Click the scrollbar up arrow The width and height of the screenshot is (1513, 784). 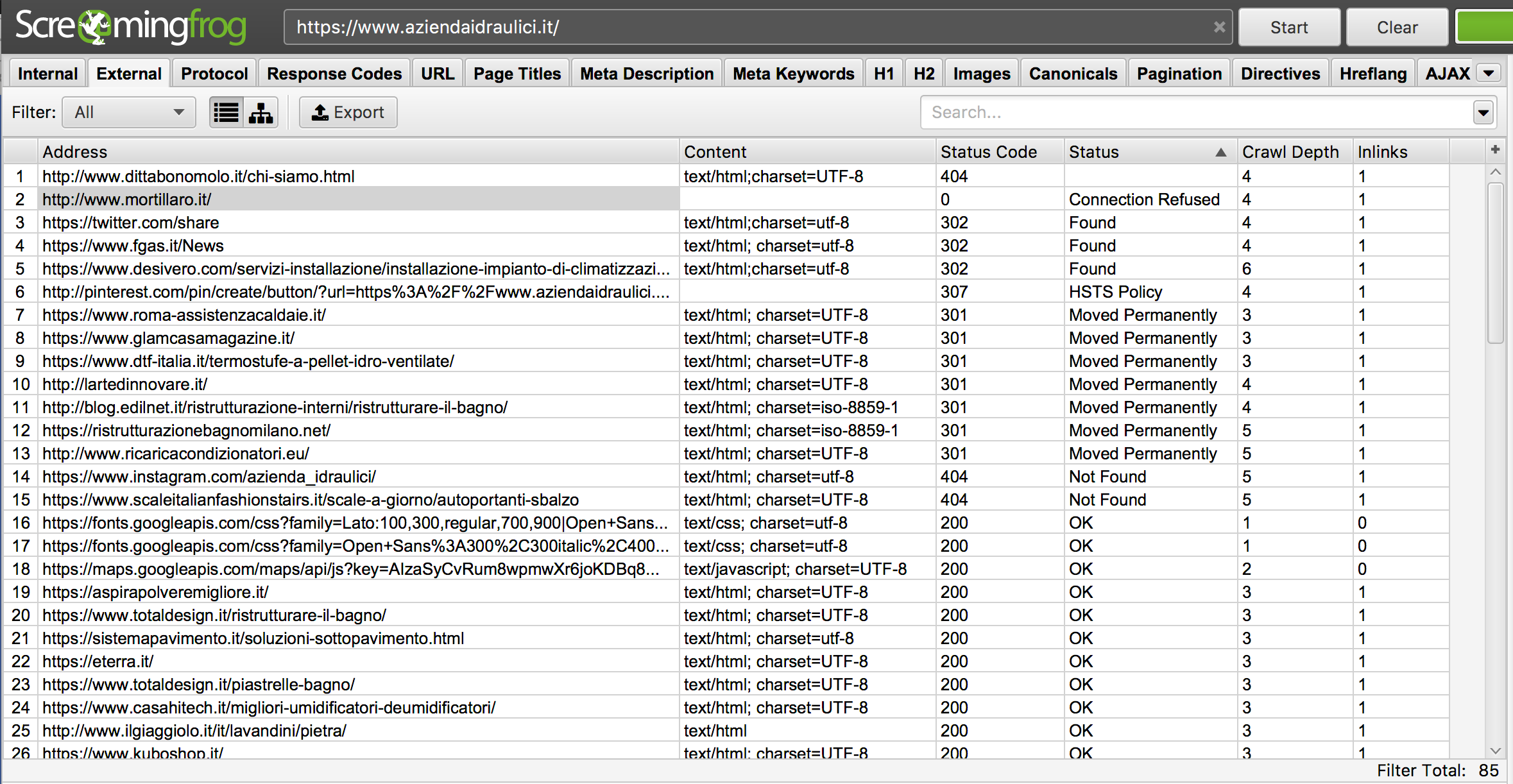(1496, 171)
